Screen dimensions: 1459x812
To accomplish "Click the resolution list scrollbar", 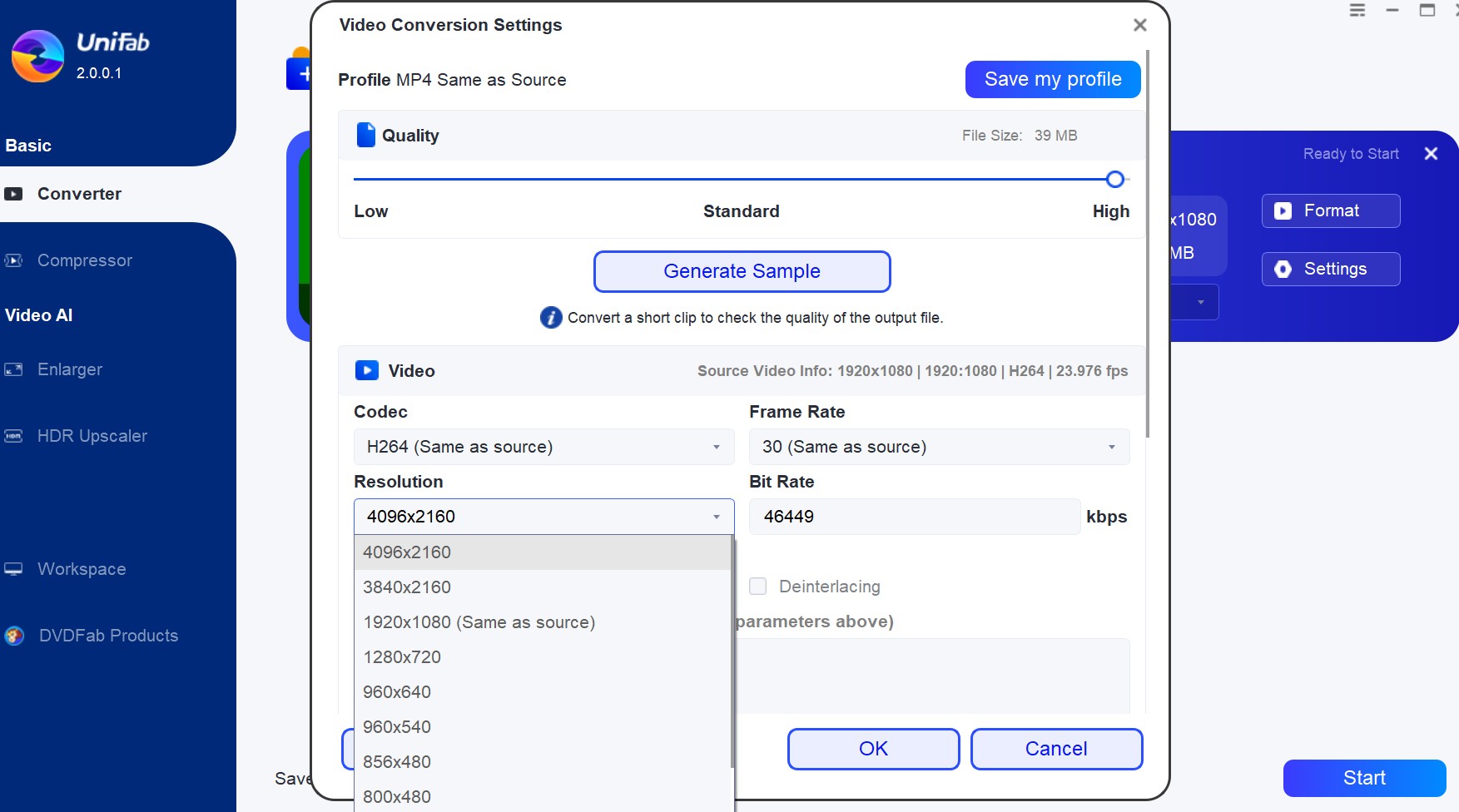I will pos(732,651).
